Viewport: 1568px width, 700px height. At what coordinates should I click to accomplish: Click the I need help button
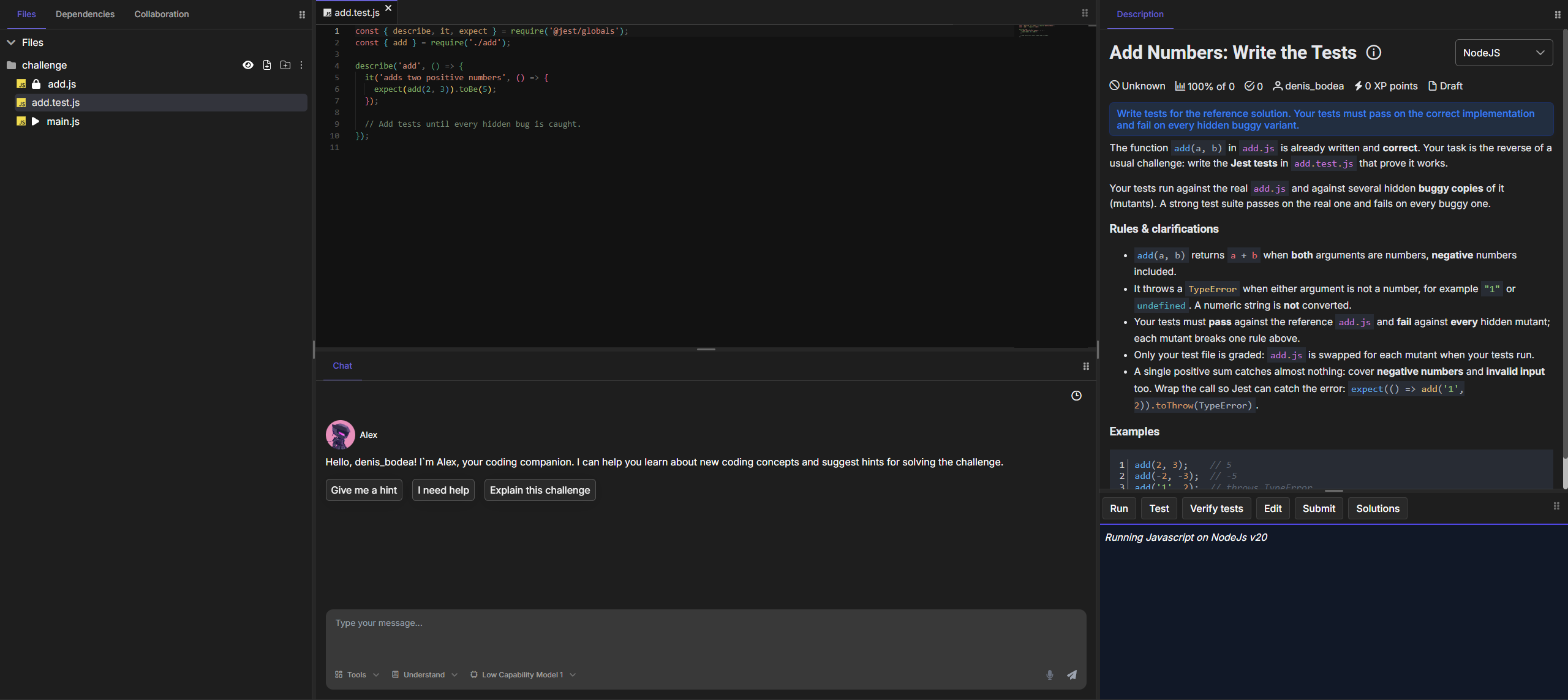[443, 490]
